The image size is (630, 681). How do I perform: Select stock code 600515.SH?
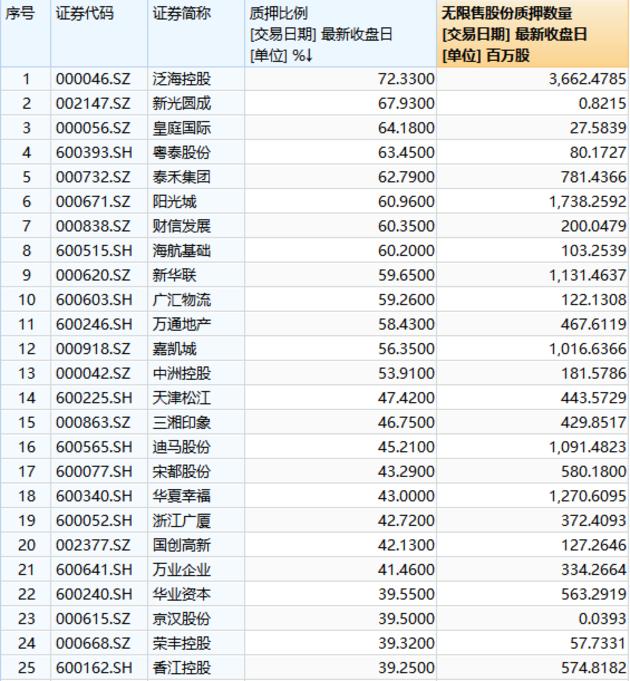pos(94,251)
